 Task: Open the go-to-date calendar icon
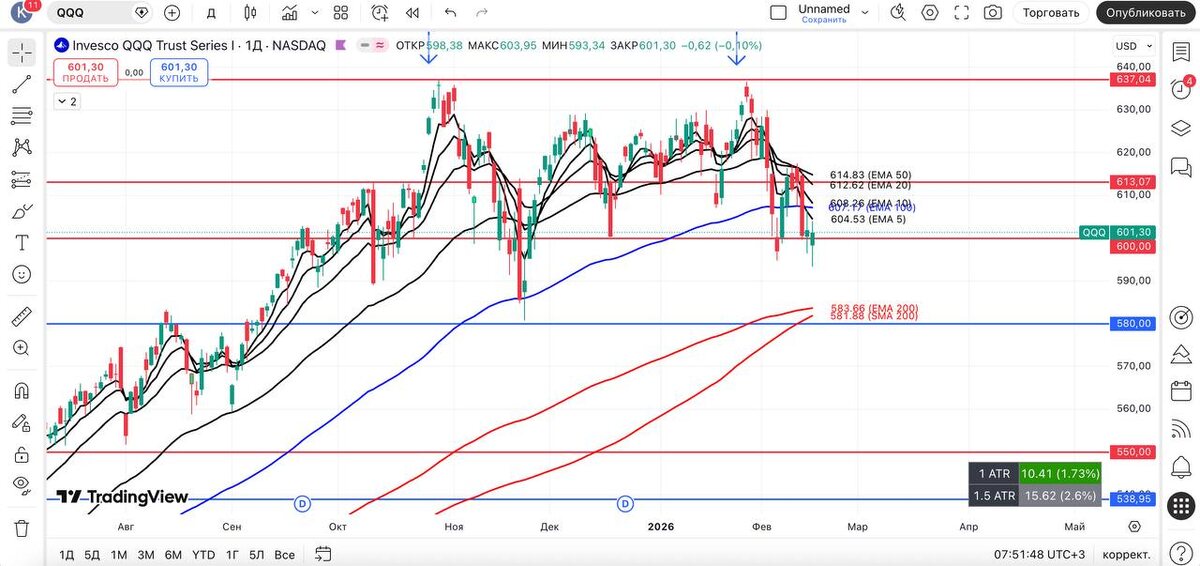click(323, 553)
